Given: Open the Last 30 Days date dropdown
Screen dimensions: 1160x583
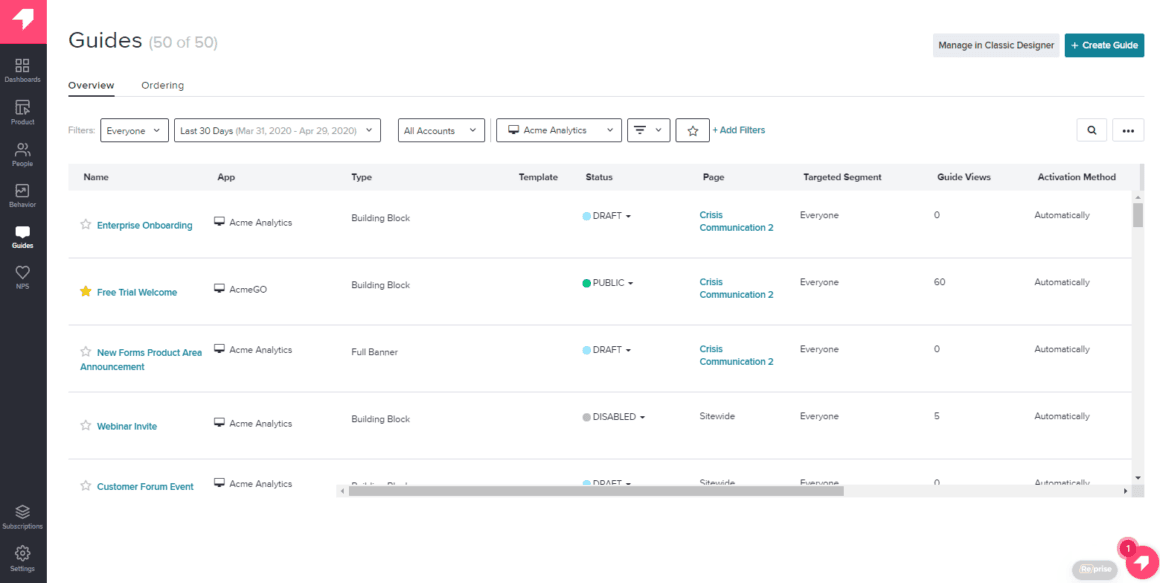Looking at the screenshot, I should [x=277, y=130].
